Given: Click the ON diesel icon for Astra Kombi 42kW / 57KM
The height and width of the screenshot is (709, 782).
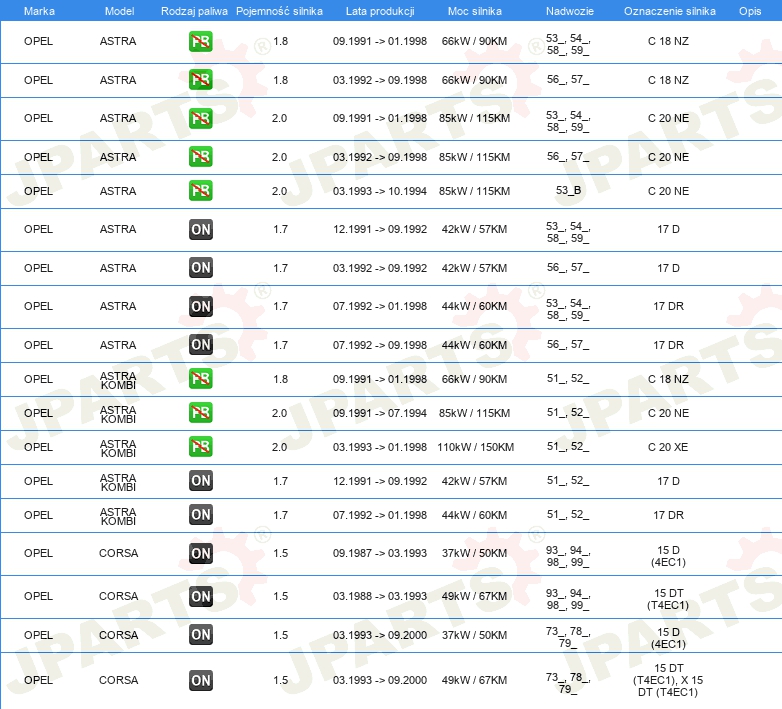Looking at the screenshot, I should 200,481.
